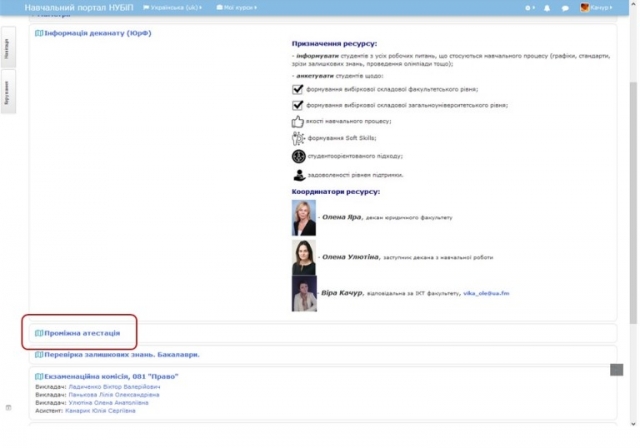Screen dimensions: 640x448
Task: Click the course icon beside Інформація деканату
Action: click(39, 33)
